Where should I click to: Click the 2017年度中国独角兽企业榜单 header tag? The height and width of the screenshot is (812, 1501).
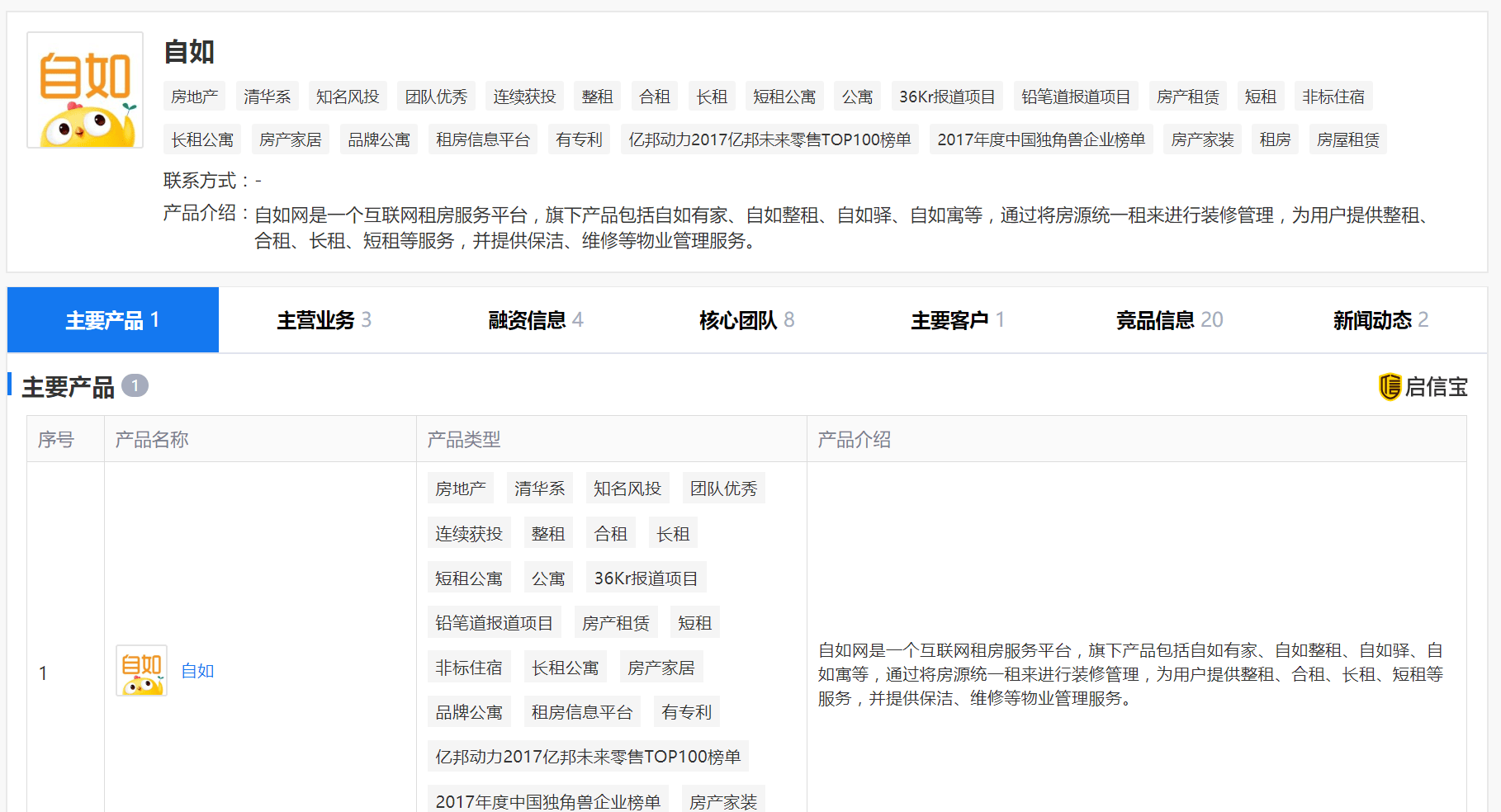(1041, 139)
